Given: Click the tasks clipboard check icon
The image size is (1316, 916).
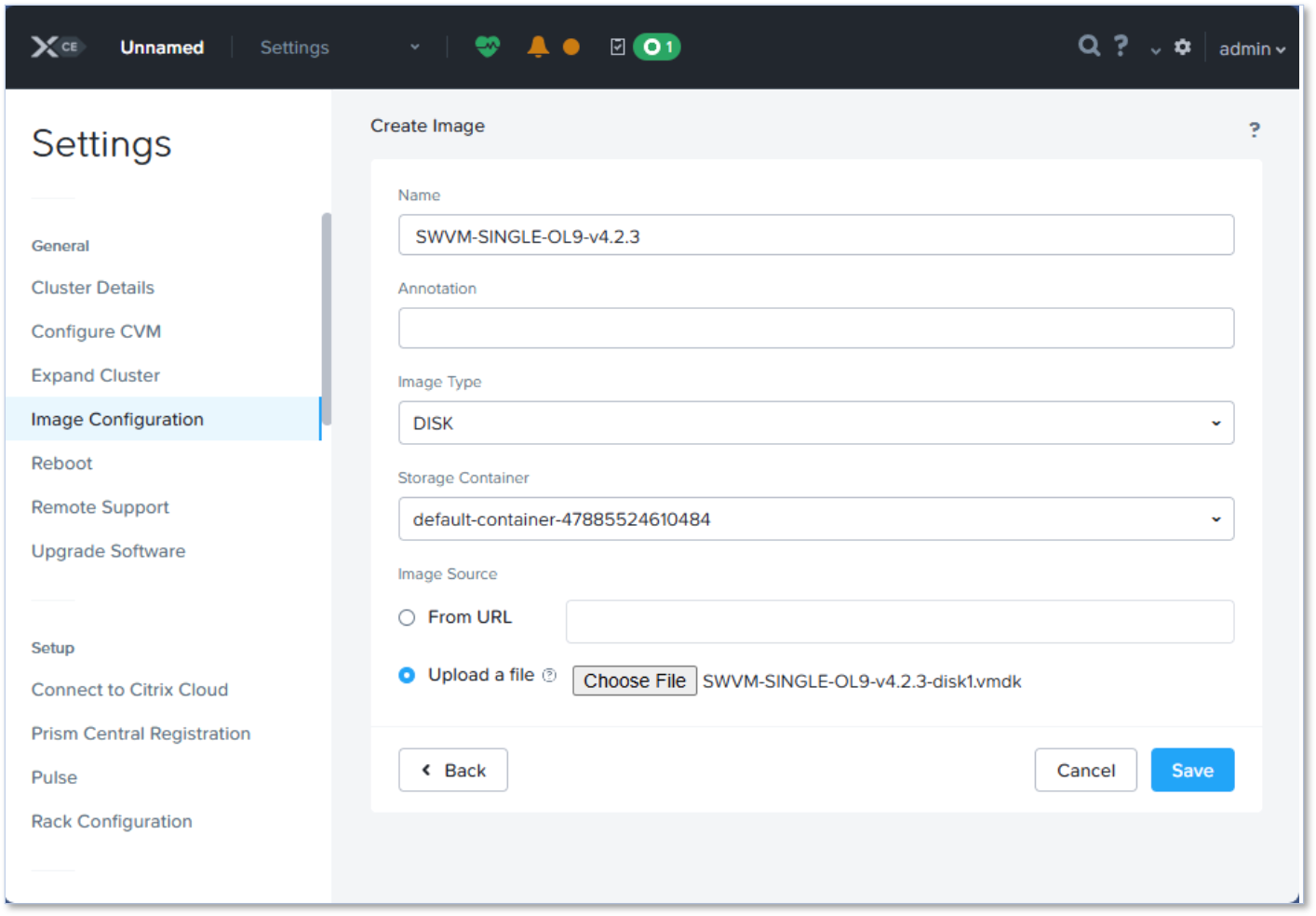Looking at the screenshot, I should point(617,47).
